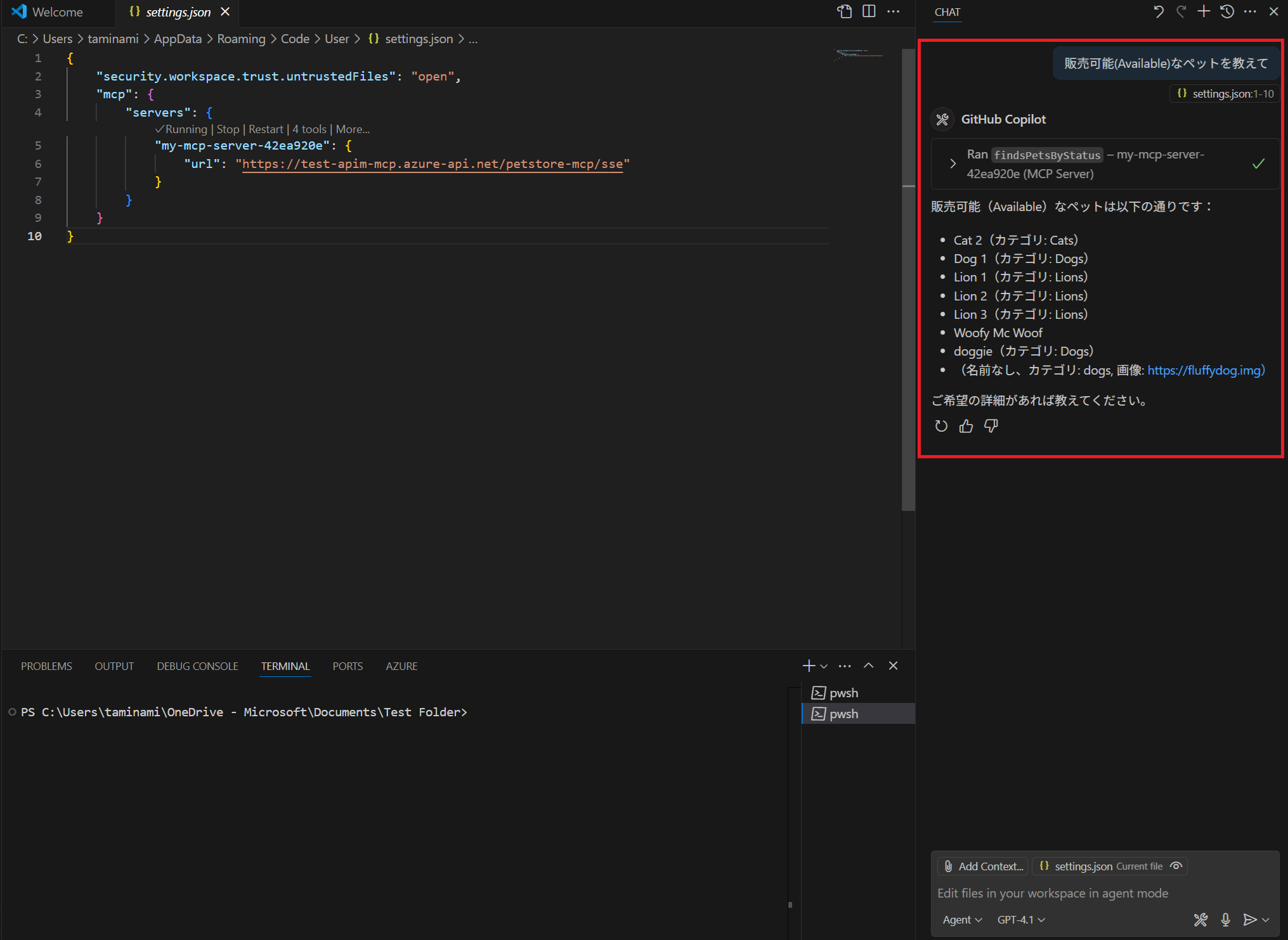Select the TERMINAL tab

(285, 666)
